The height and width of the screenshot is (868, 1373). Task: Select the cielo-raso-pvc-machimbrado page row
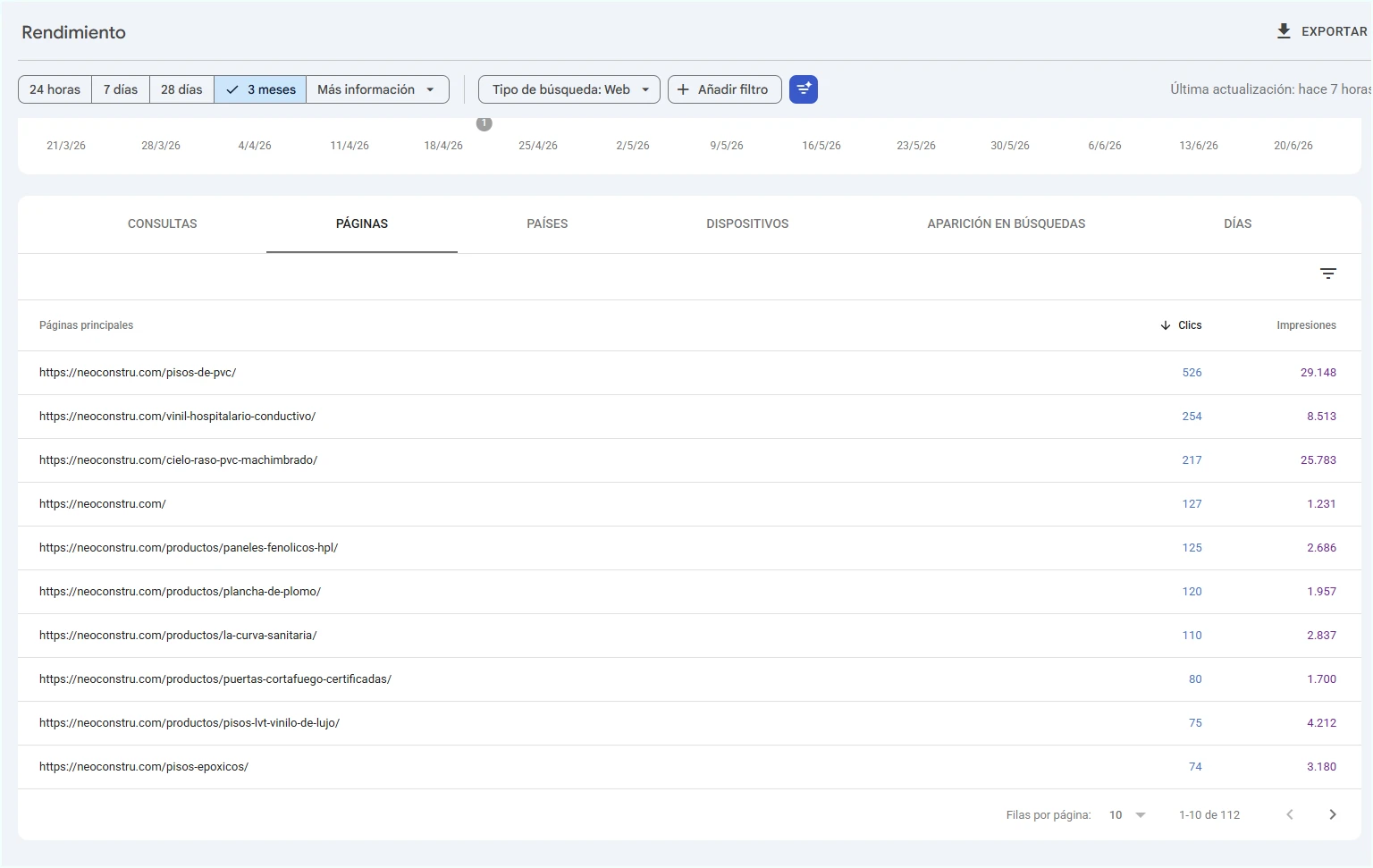pyautogui.click(x=689, y=460)
